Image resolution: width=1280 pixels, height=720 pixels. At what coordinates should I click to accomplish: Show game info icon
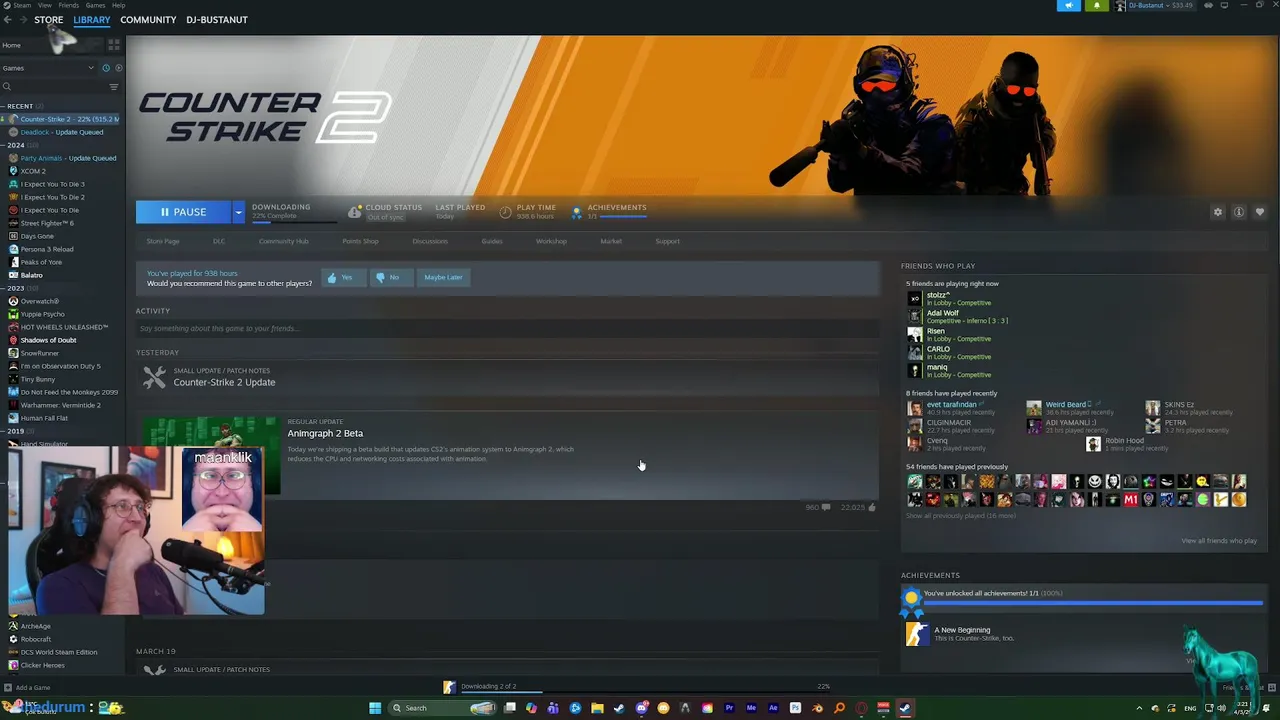pos(1238,212)
